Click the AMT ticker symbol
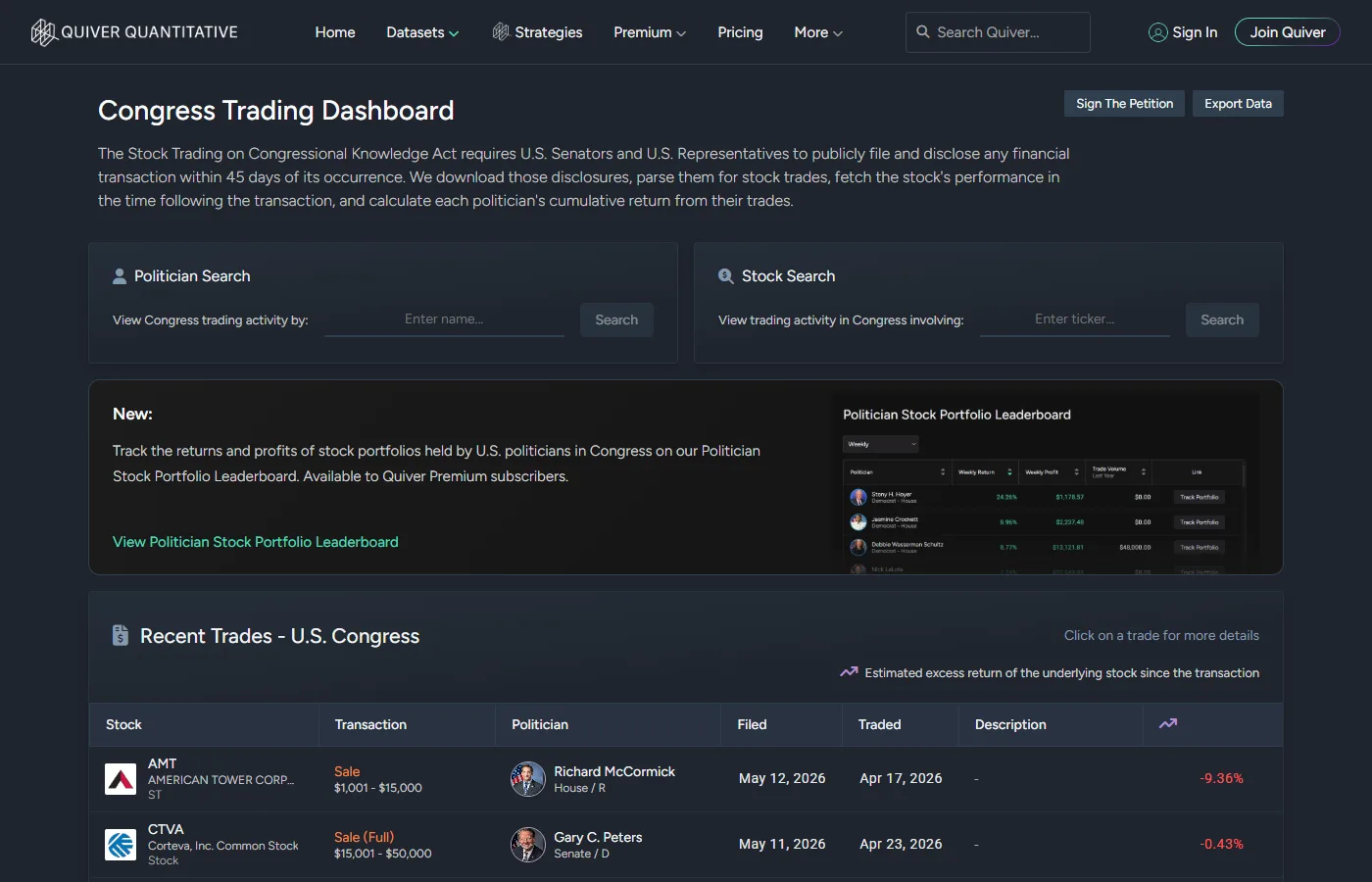 pyautogui.click(x=163, y=763)
